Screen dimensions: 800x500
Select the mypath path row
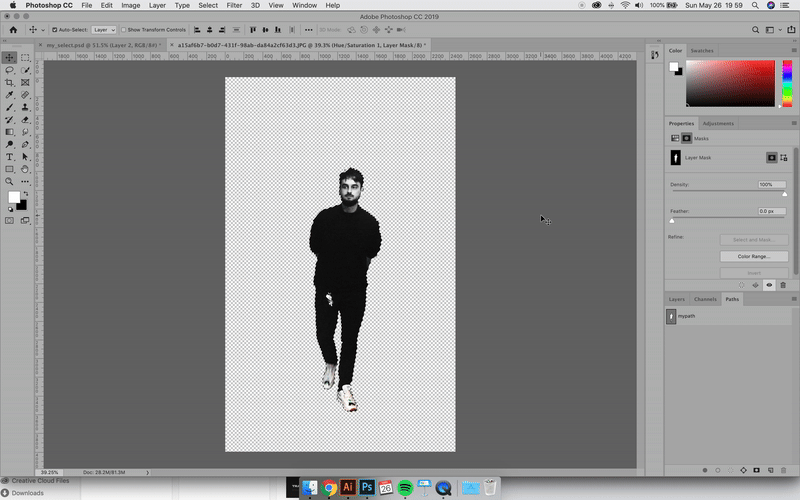(729, 316)
